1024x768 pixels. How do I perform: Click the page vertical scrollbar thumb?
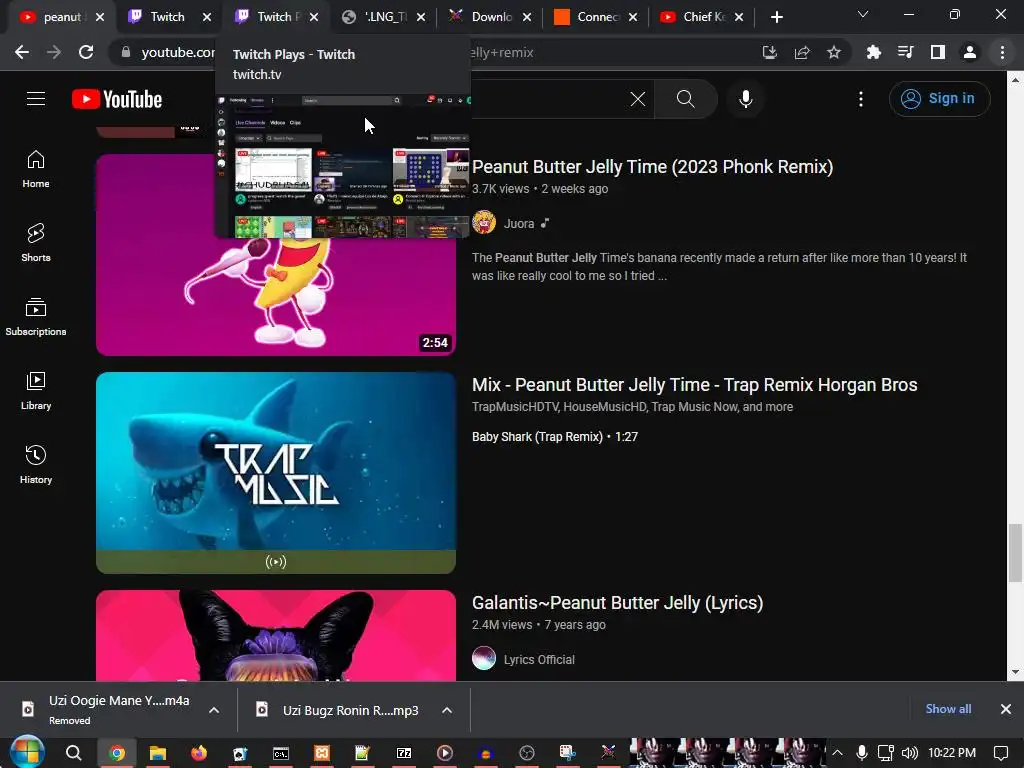[x=1015, y=552]
